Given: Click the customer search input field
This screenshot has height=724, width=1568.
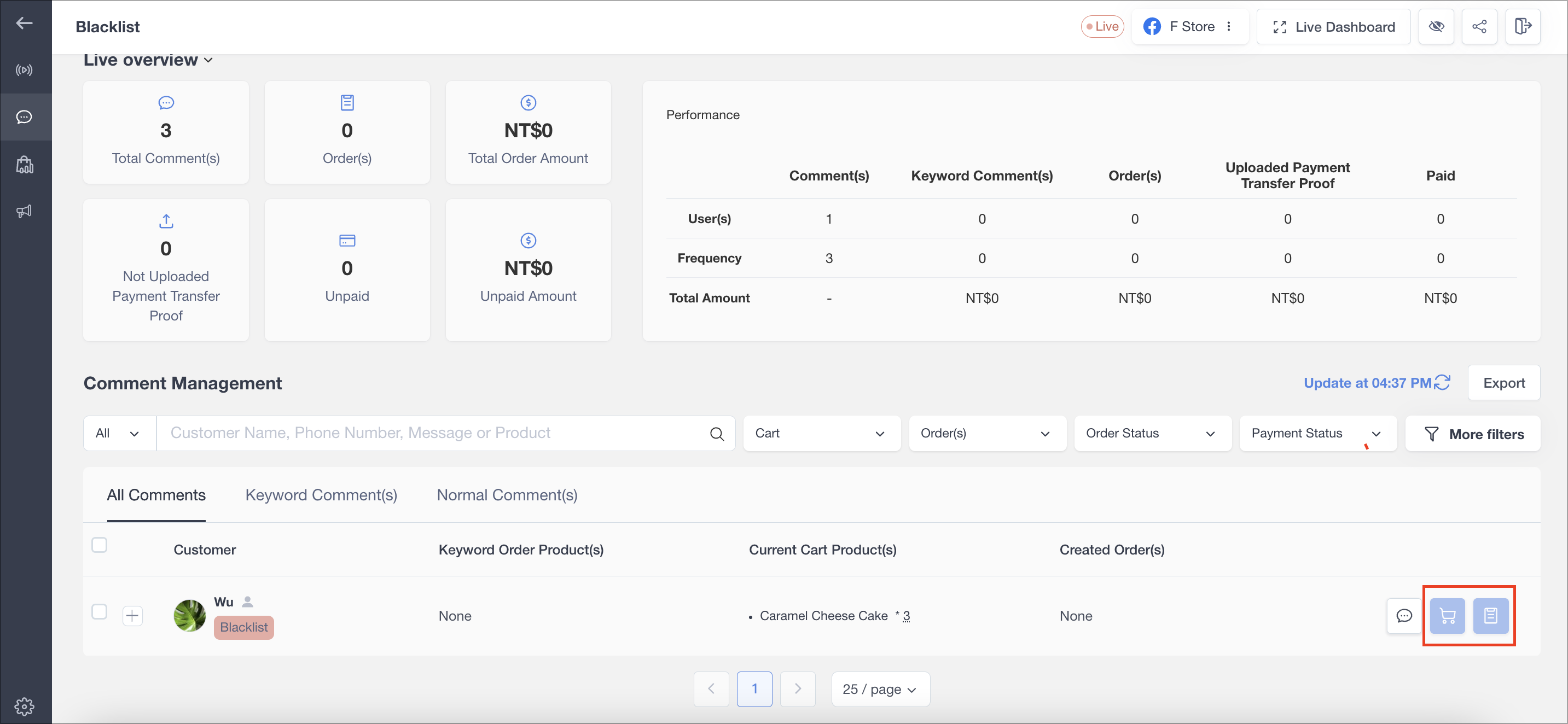Looking at the screenshot, I should coord(436,433).
